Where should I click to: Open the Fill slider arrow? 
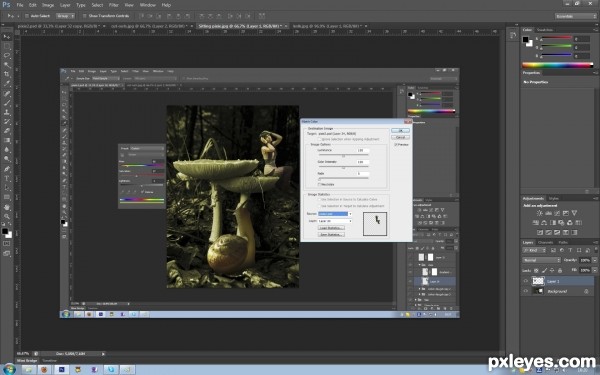click(x=595, y=271)
